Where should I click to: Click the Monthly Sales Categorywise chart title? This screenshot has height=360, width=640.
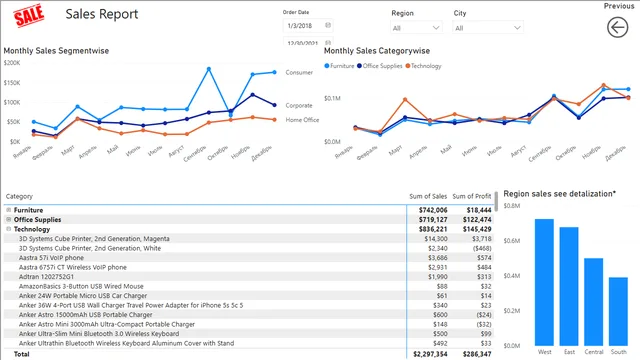click(377, 51)
